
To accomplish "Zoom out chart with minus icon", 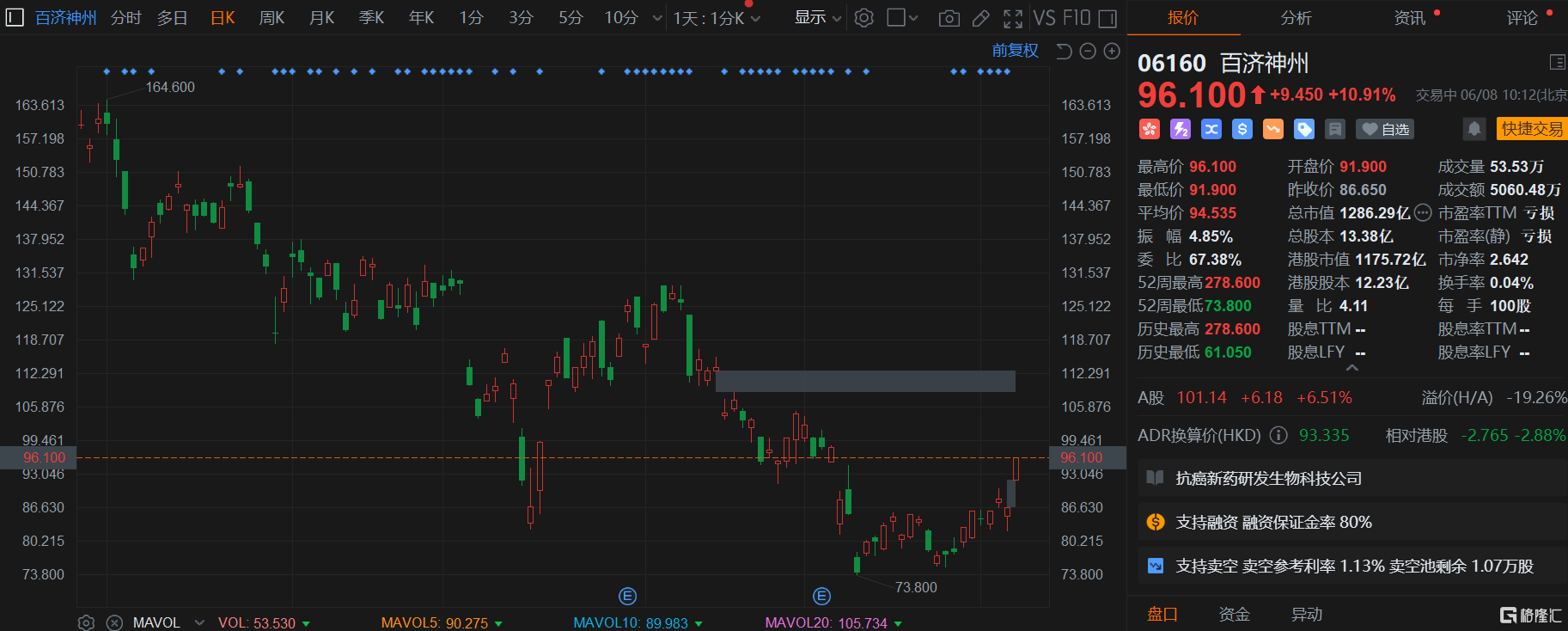I will coord(1088,52).
